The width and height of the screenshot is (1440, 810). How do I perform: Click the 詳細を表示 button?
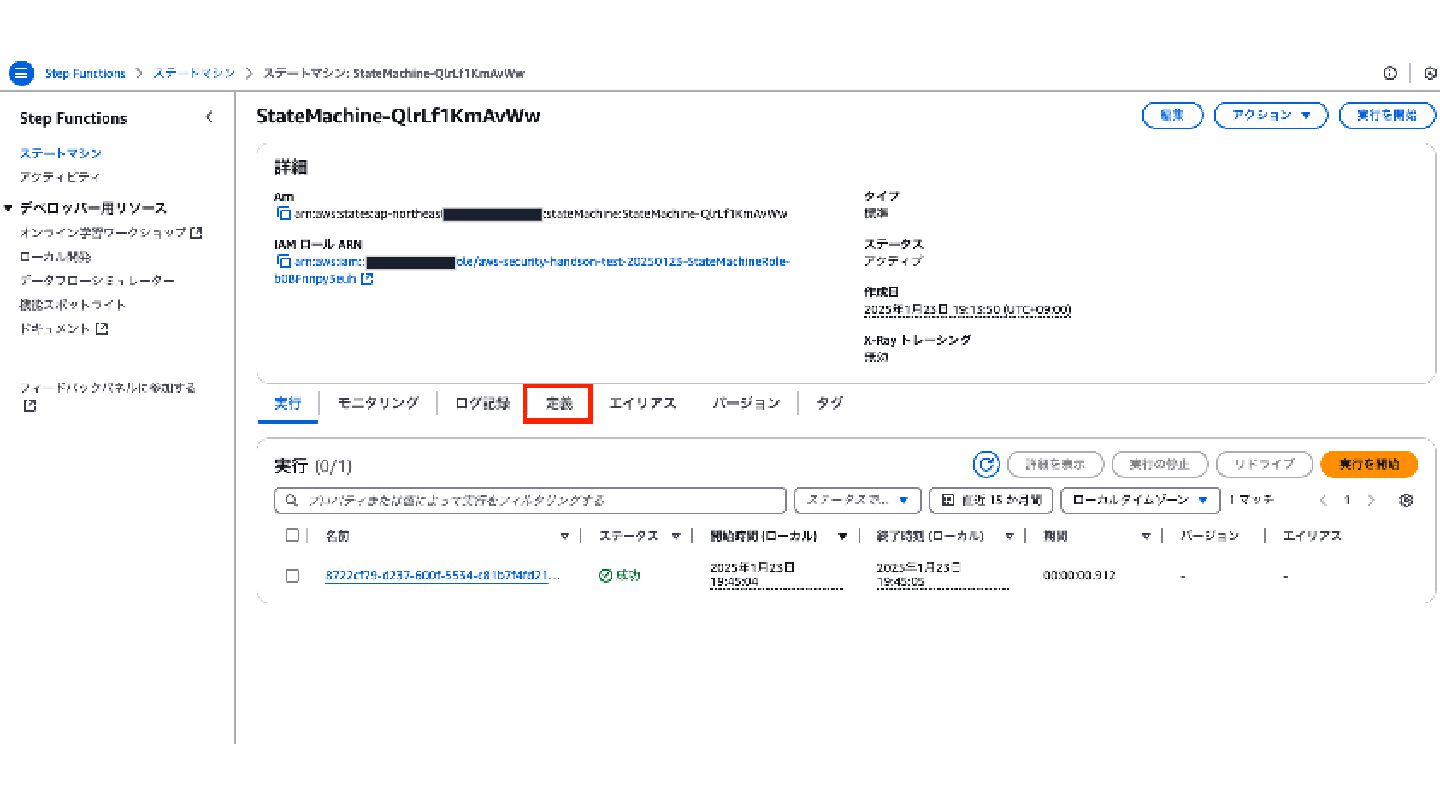coord(1055,464)
